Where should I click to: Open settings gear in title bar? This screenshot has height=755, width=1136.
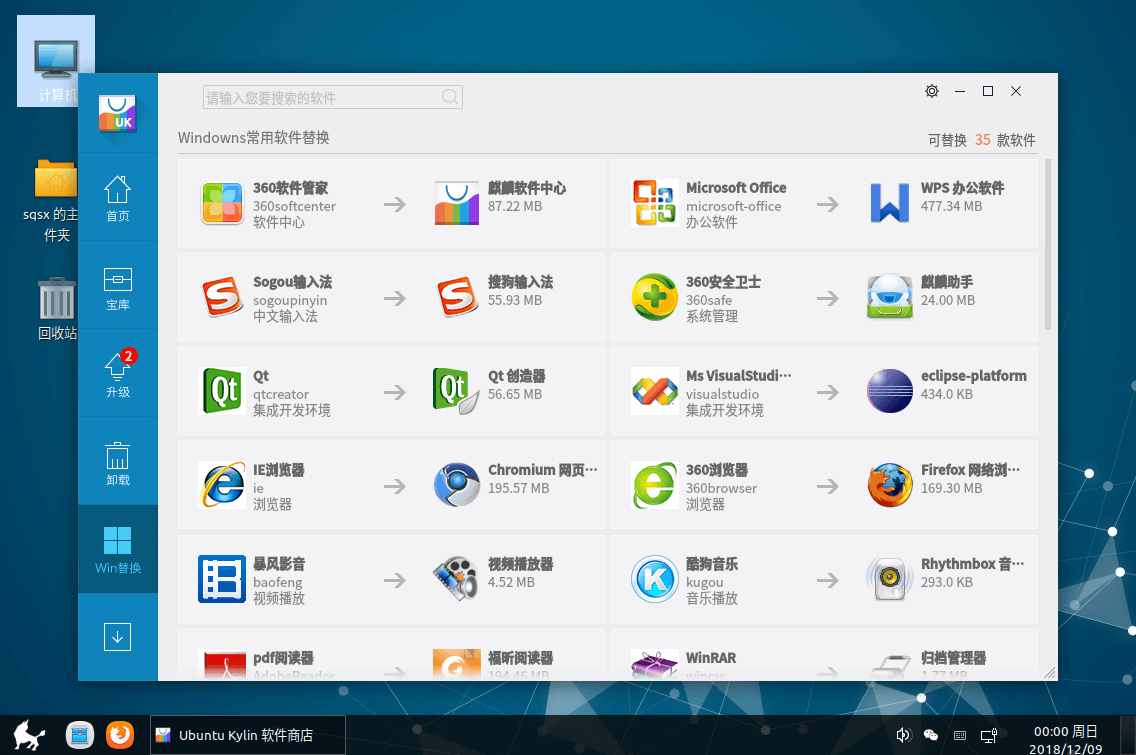pyautogui.click(x=932, y=91)
